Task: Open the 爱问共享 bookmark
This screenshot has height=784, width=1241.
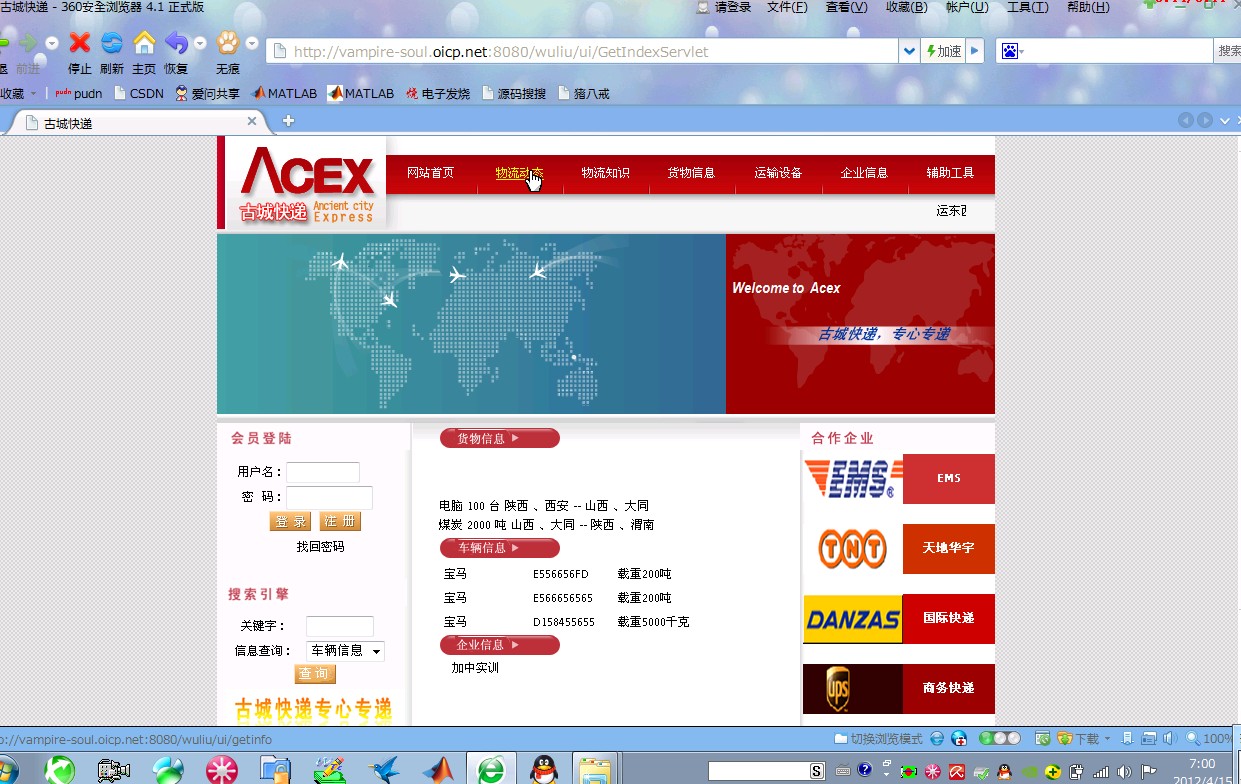Action: 207,93
